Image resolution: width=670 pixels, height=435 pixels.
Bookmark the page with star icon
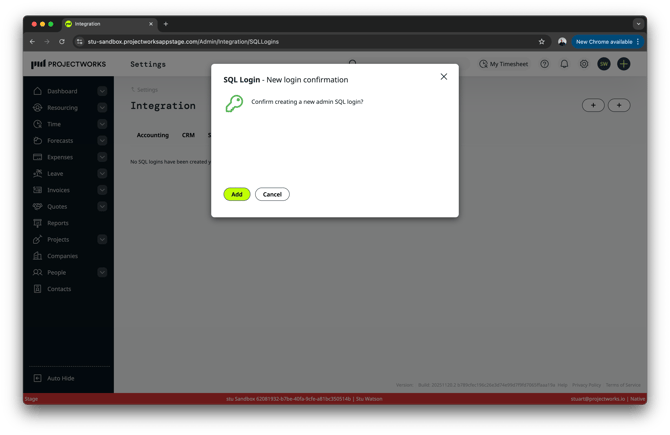[x=542, y=42]
